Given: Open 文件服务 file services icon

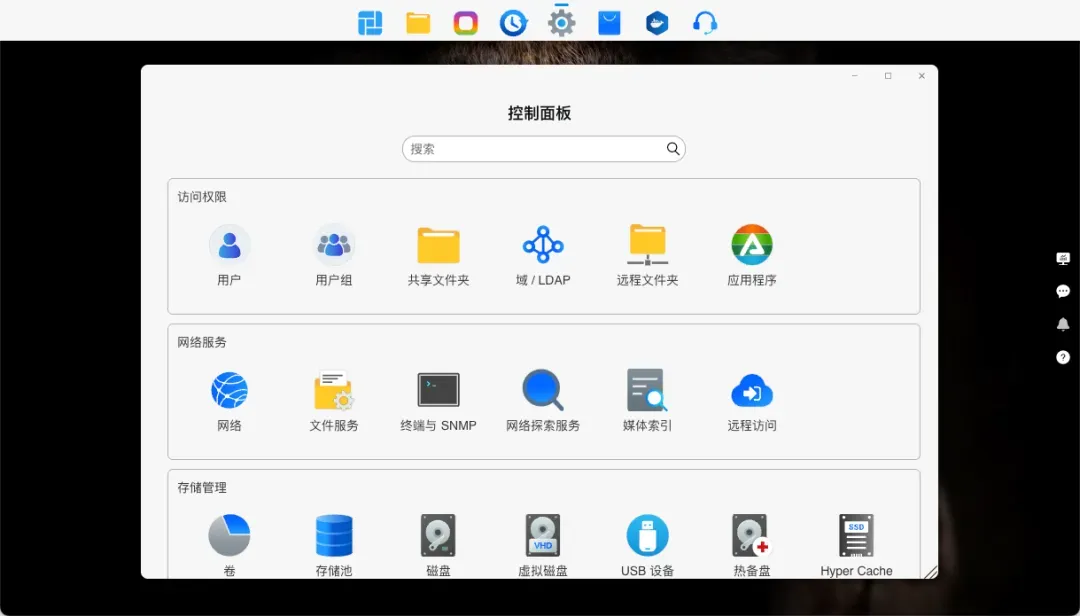Looking at the screenshot, I should pos(334,390).
